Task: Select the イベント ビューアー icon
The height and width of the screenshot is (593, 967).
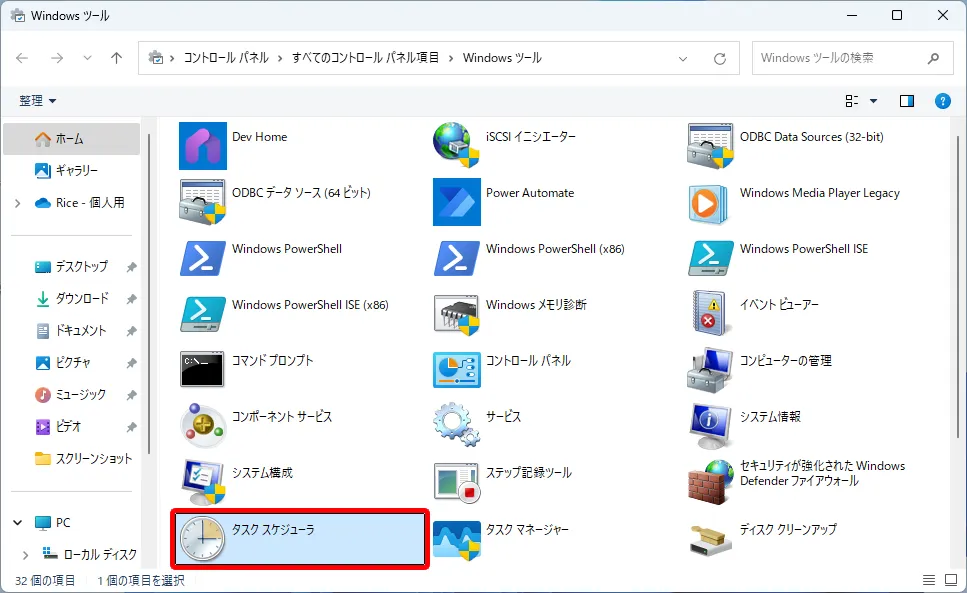Action: click(709, 313)
